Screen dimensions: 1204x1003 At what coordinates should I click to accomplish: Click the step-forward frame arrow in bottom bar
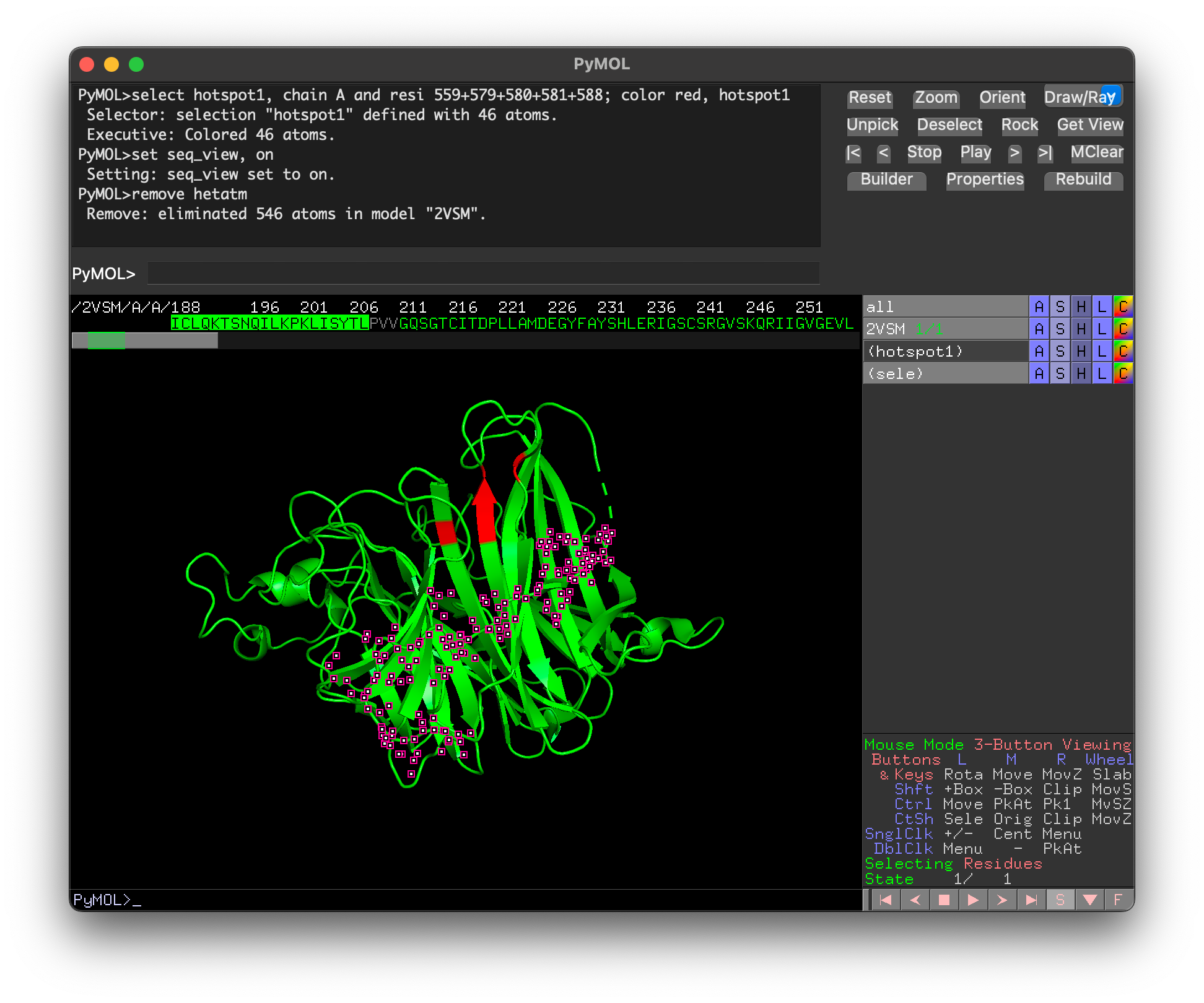[x=1001, y=900]
